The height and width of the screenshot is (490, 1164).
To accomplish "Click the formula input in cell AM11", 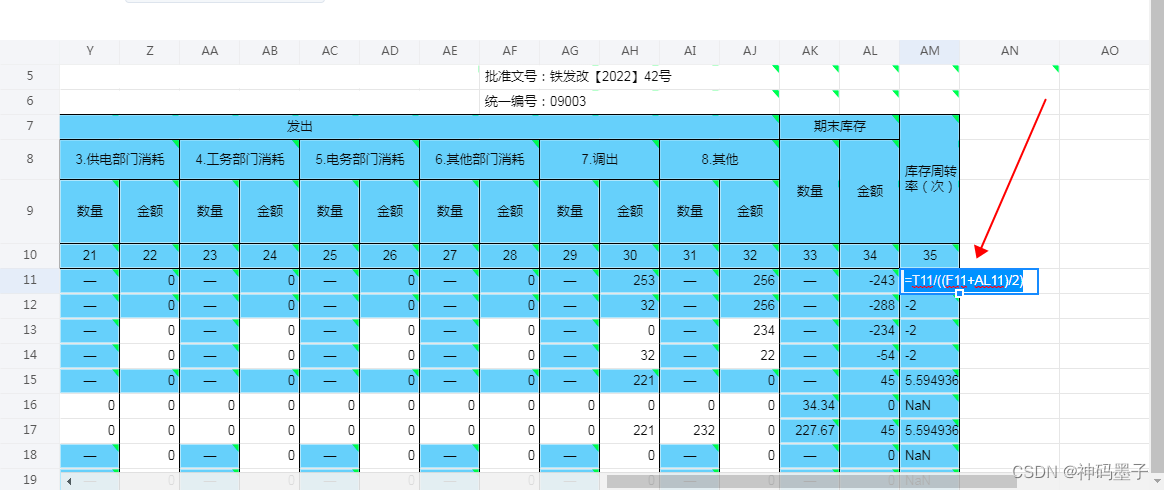I will coord(969,281).
